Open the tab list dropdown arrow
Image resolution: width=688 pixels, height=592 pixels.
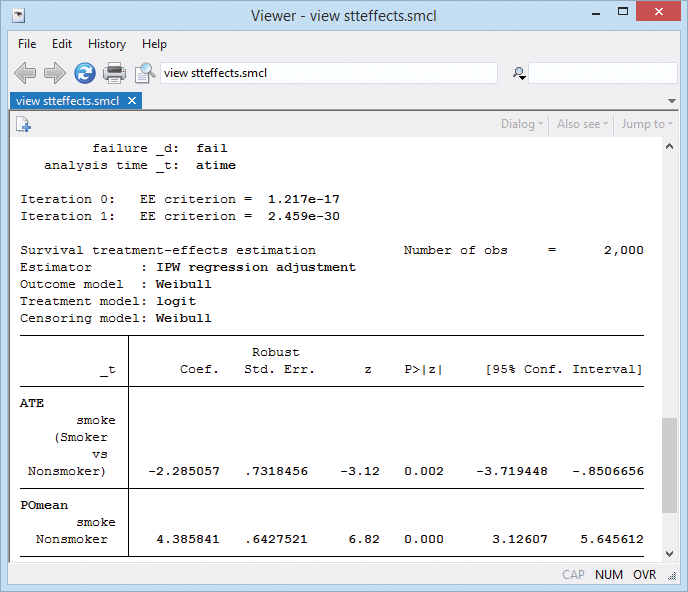tap(671, 101)
